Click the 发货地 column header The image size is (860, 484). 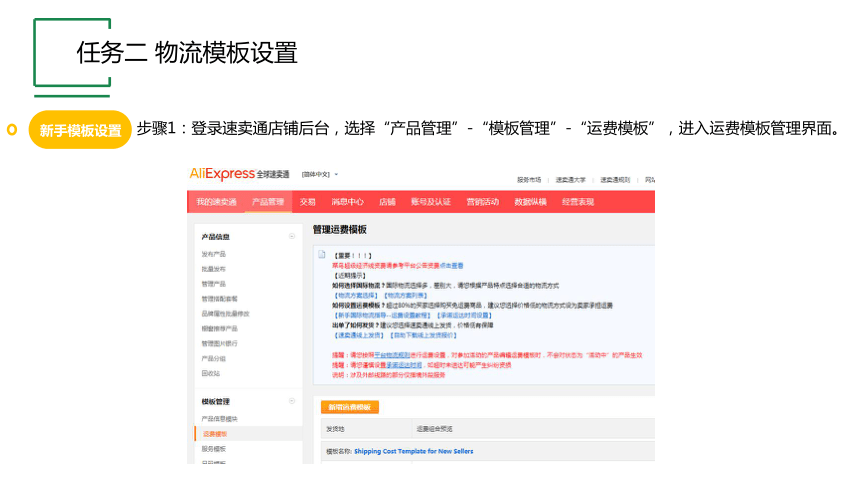(335, 429)
